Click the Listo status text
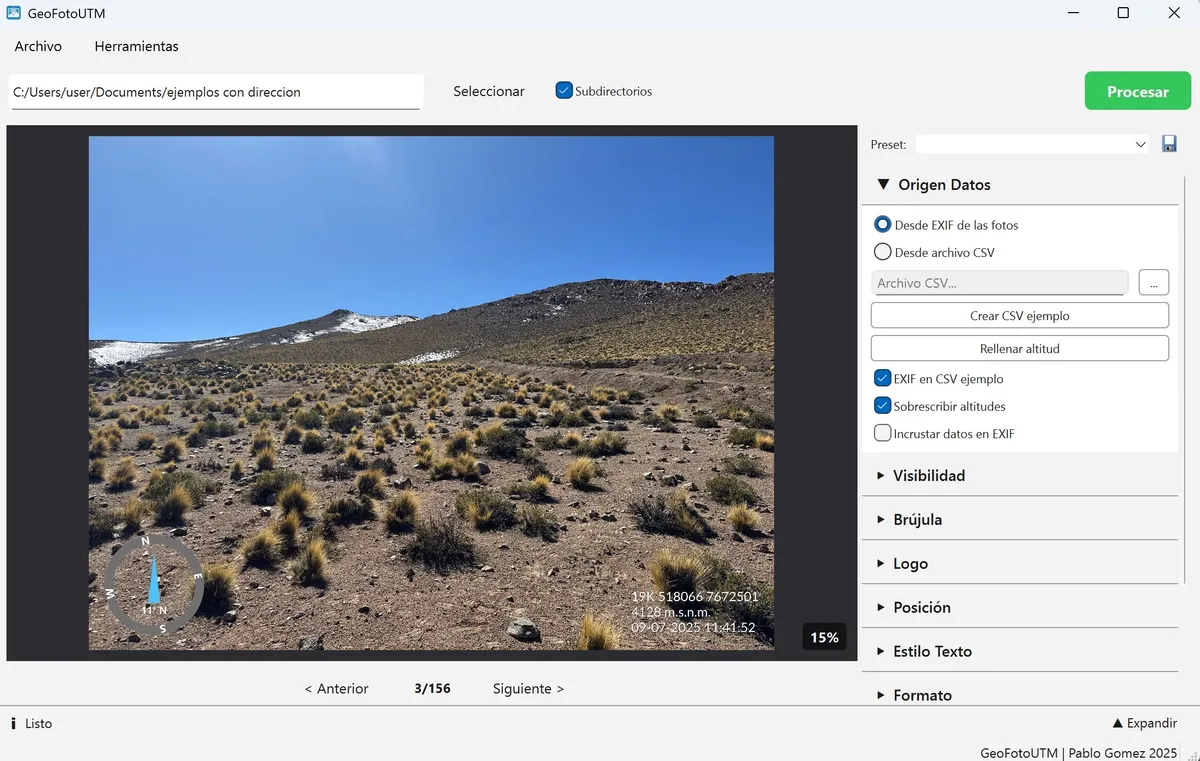Image resolution: width=1200 pixels, height=761 pixels. coord(38,723)
